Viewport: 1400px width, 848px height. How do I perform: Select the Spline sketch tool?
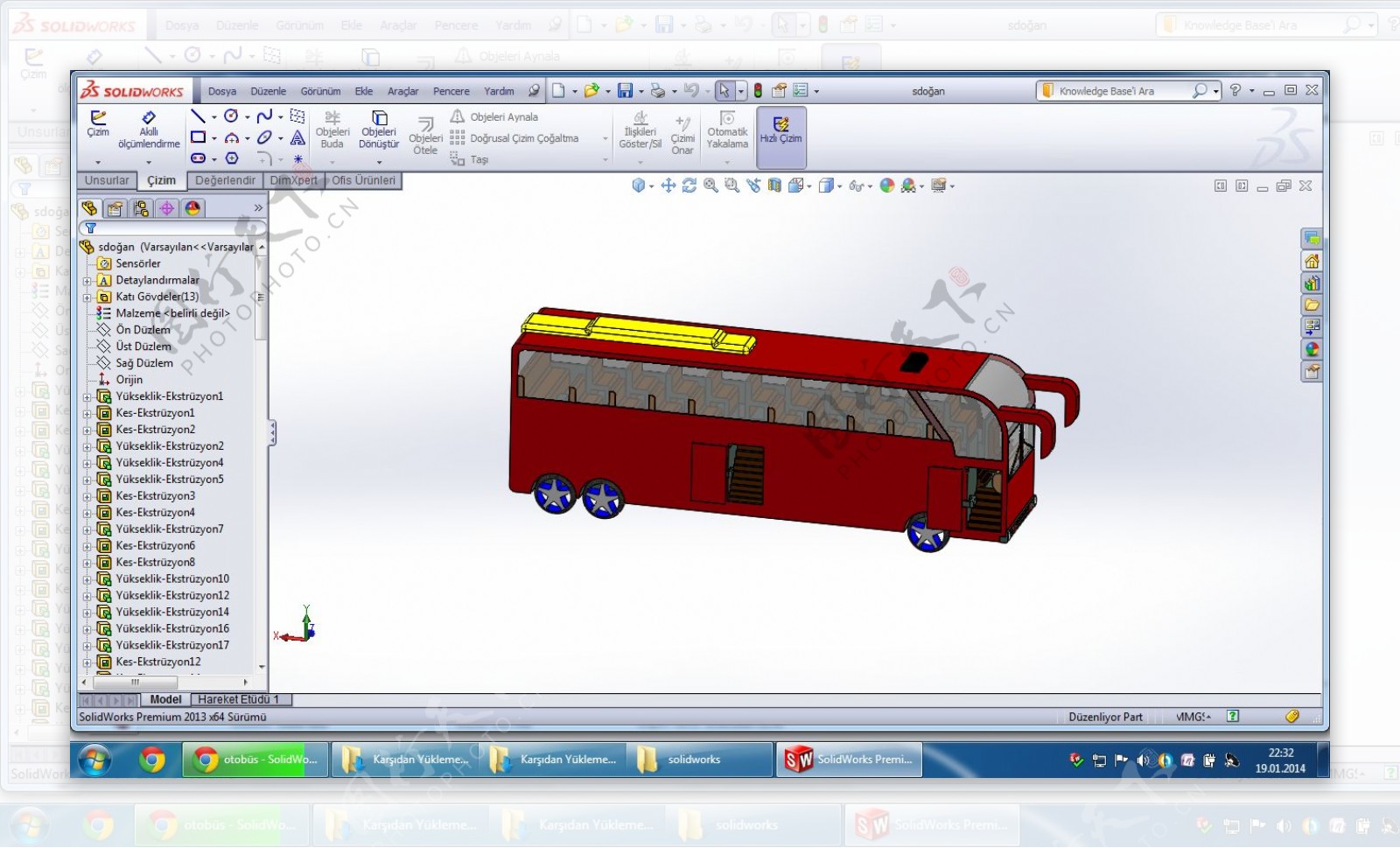(x=264, y=116)
